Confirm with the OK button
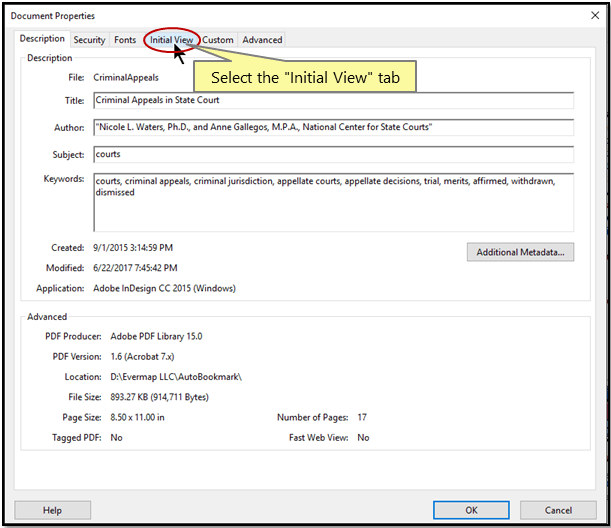 [x=471, y=510]
